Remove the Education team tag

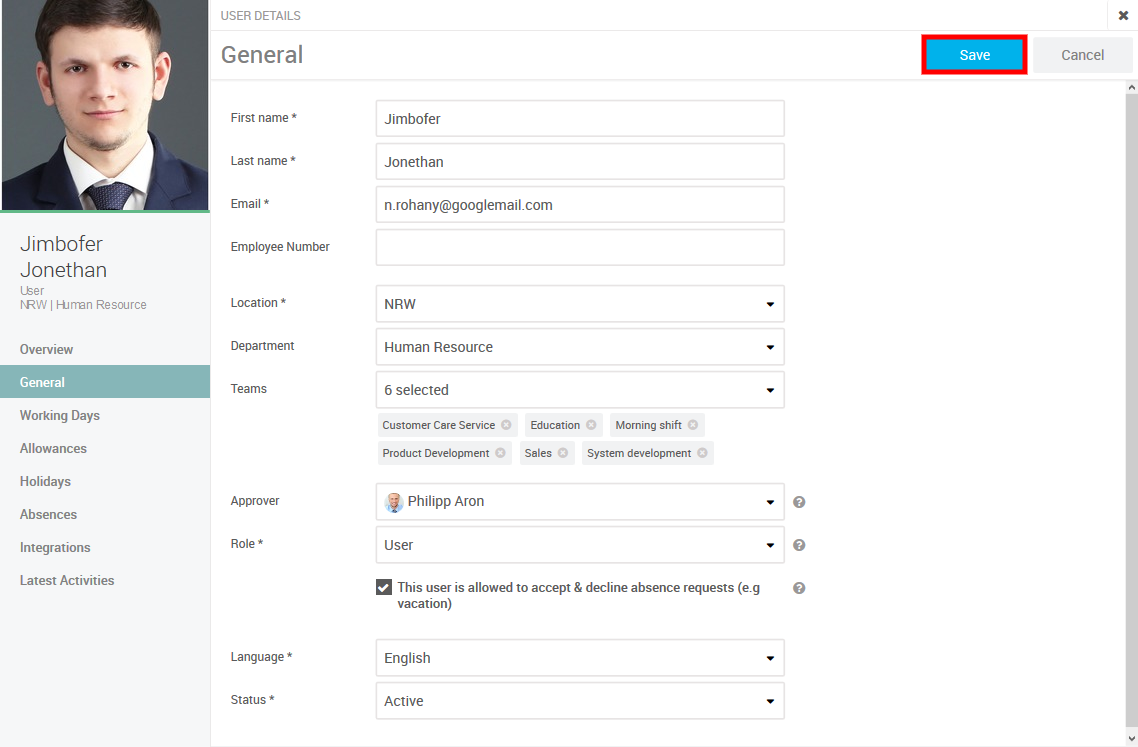591,425
